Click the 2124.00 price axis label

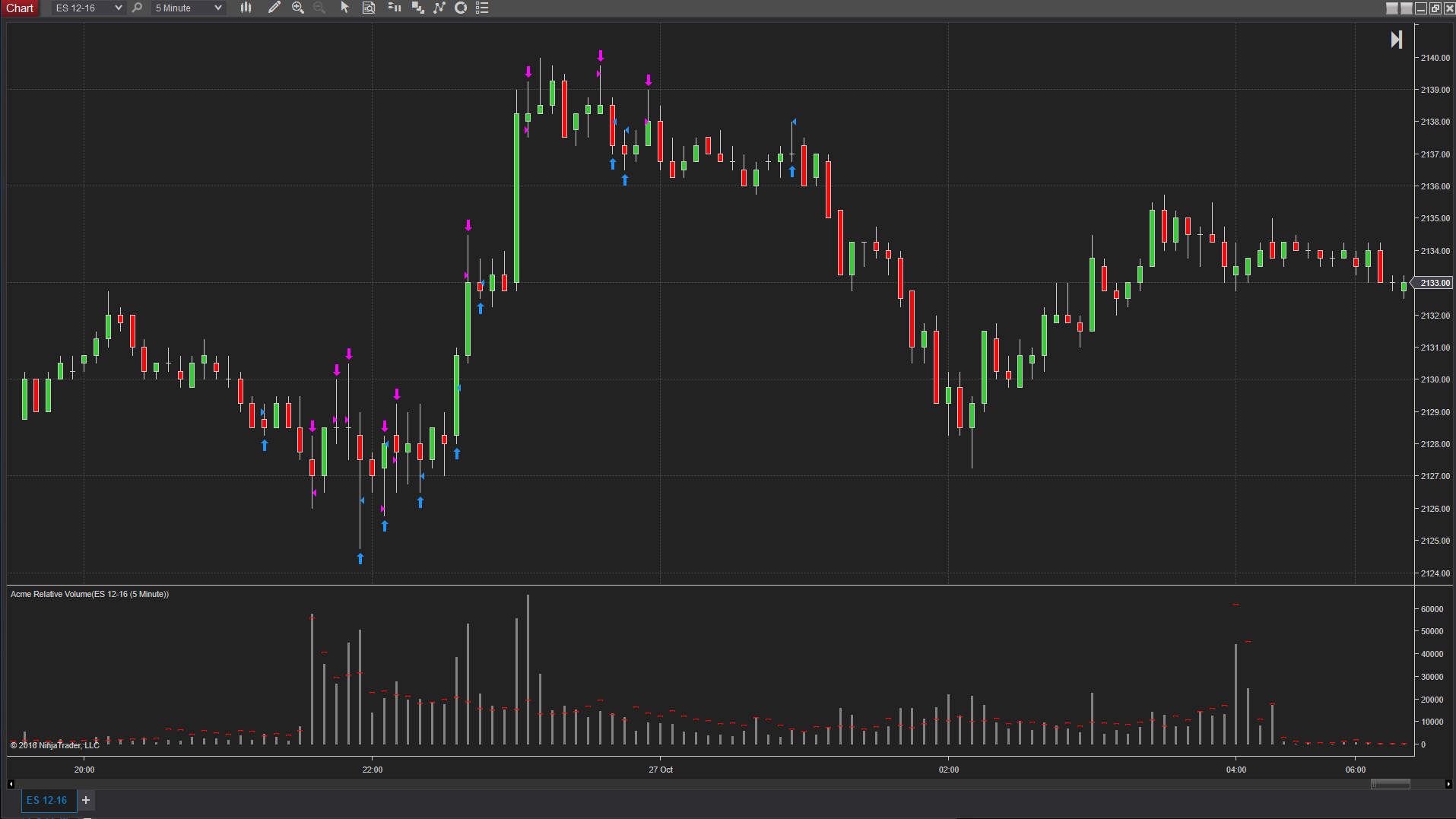click(x=1435, y=573)
